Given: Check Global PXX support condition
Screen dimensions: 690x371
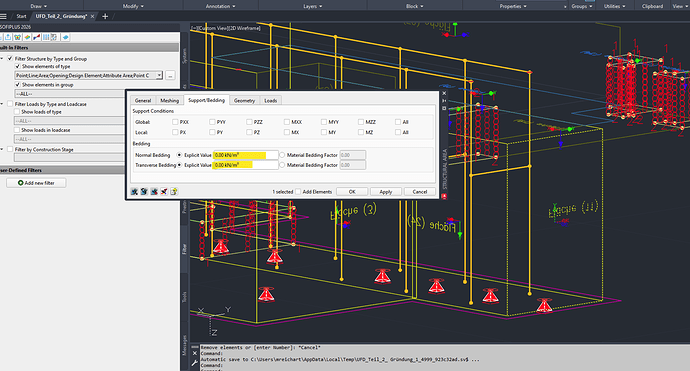Looking at the screenshot, I should [x=175, y=122].
